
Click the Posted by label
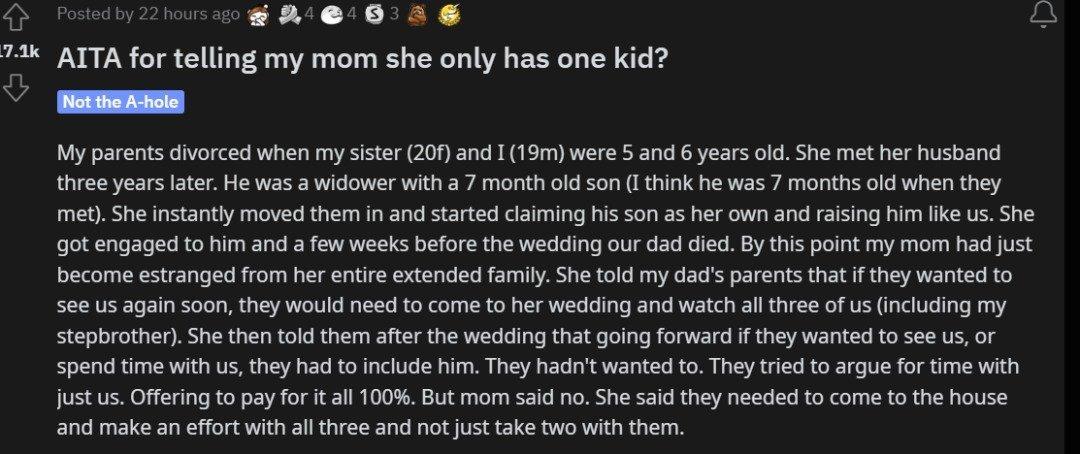tap(95, 14)
